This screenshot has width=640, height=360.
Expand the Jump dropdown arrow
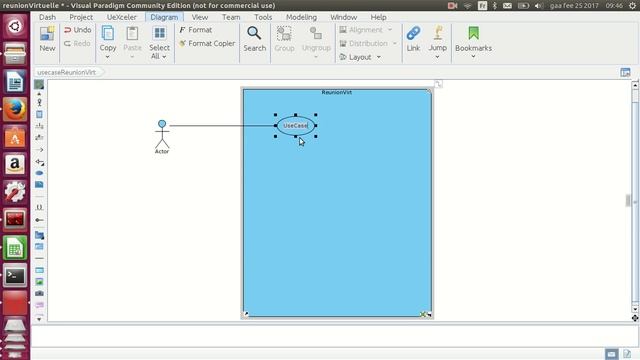tap(438, 57)
